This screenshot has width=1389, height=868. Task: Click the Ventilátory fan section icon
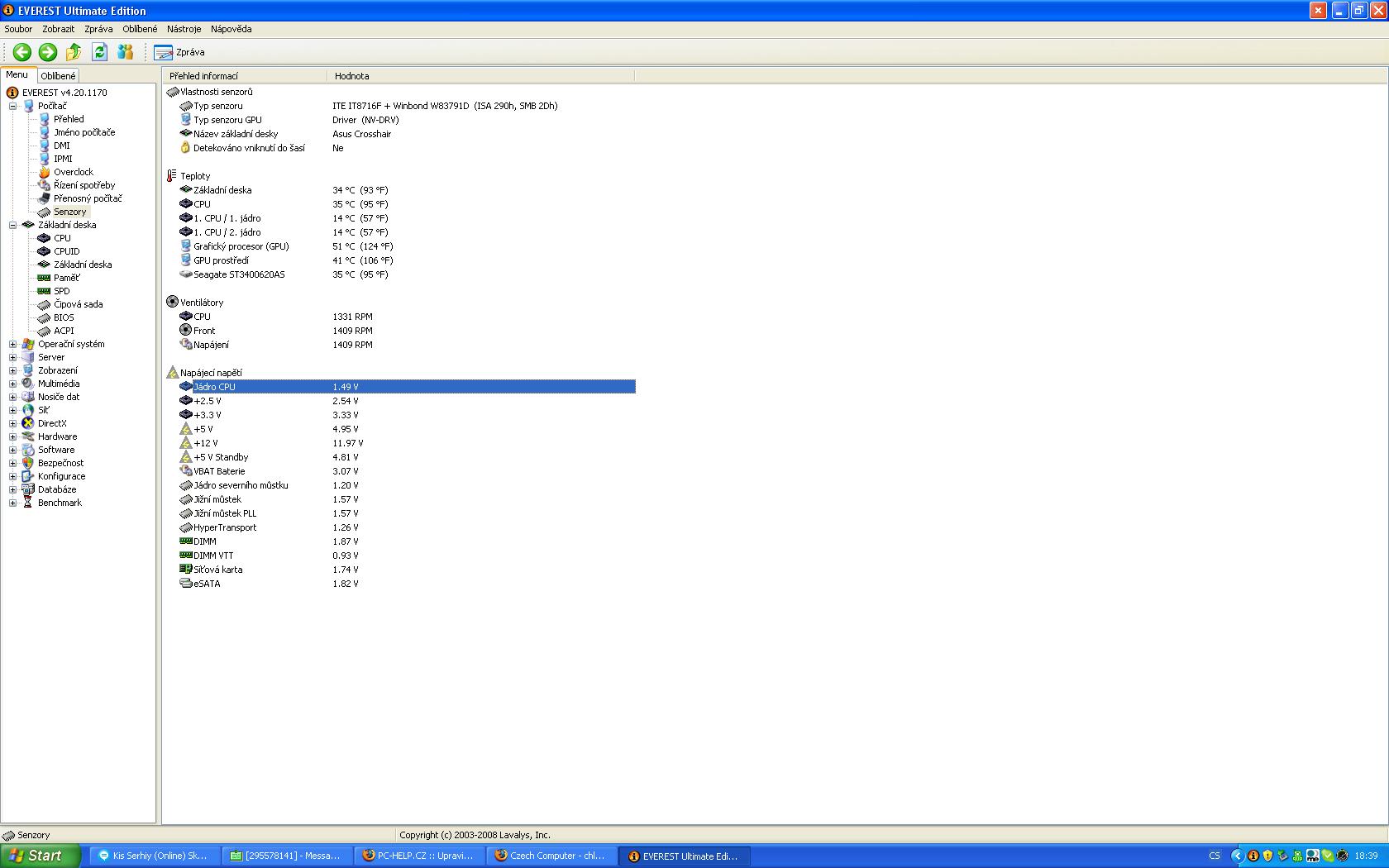click(x=172, y=303)
